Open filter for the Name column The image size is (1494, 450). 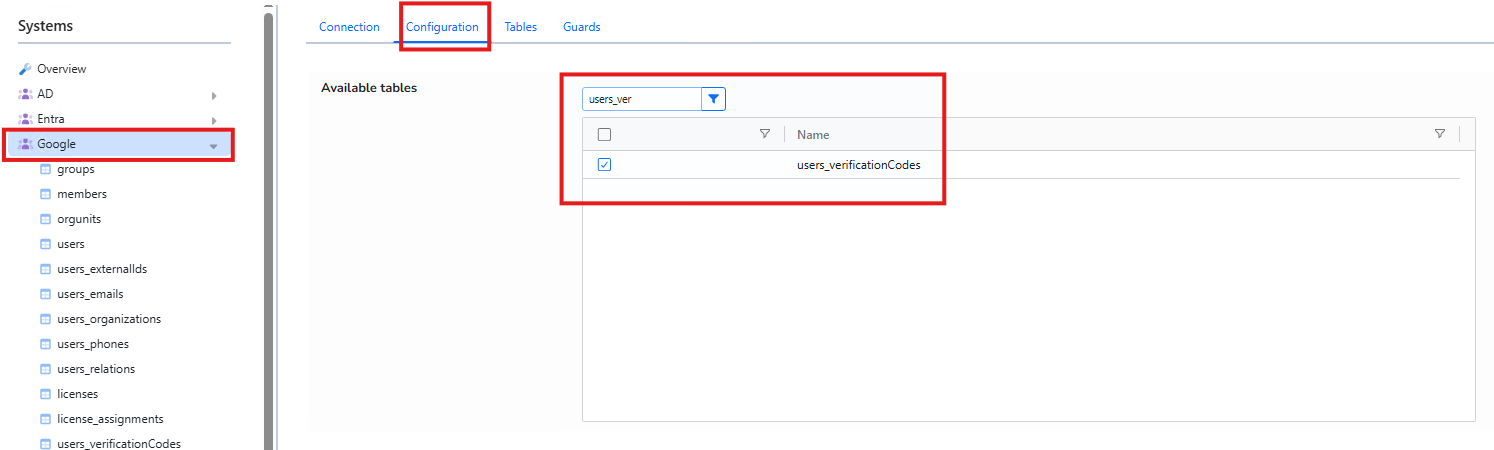(x=1439, y=134)
